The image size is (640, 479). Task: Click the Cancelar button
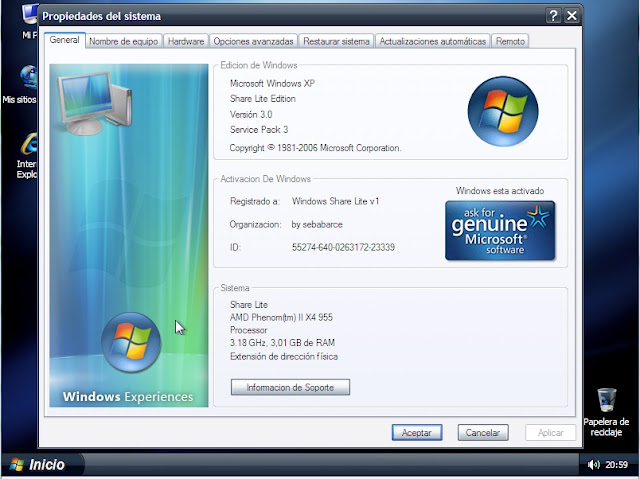pos(483,432)
